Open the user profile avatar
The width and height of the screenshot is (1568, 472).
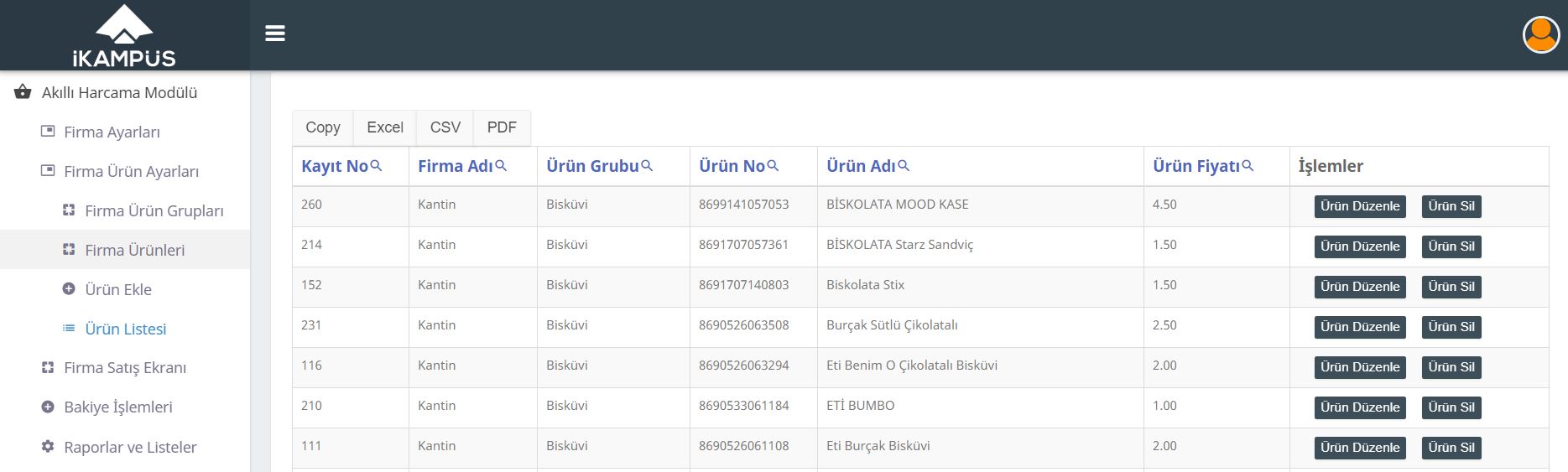pos(1541,34)
